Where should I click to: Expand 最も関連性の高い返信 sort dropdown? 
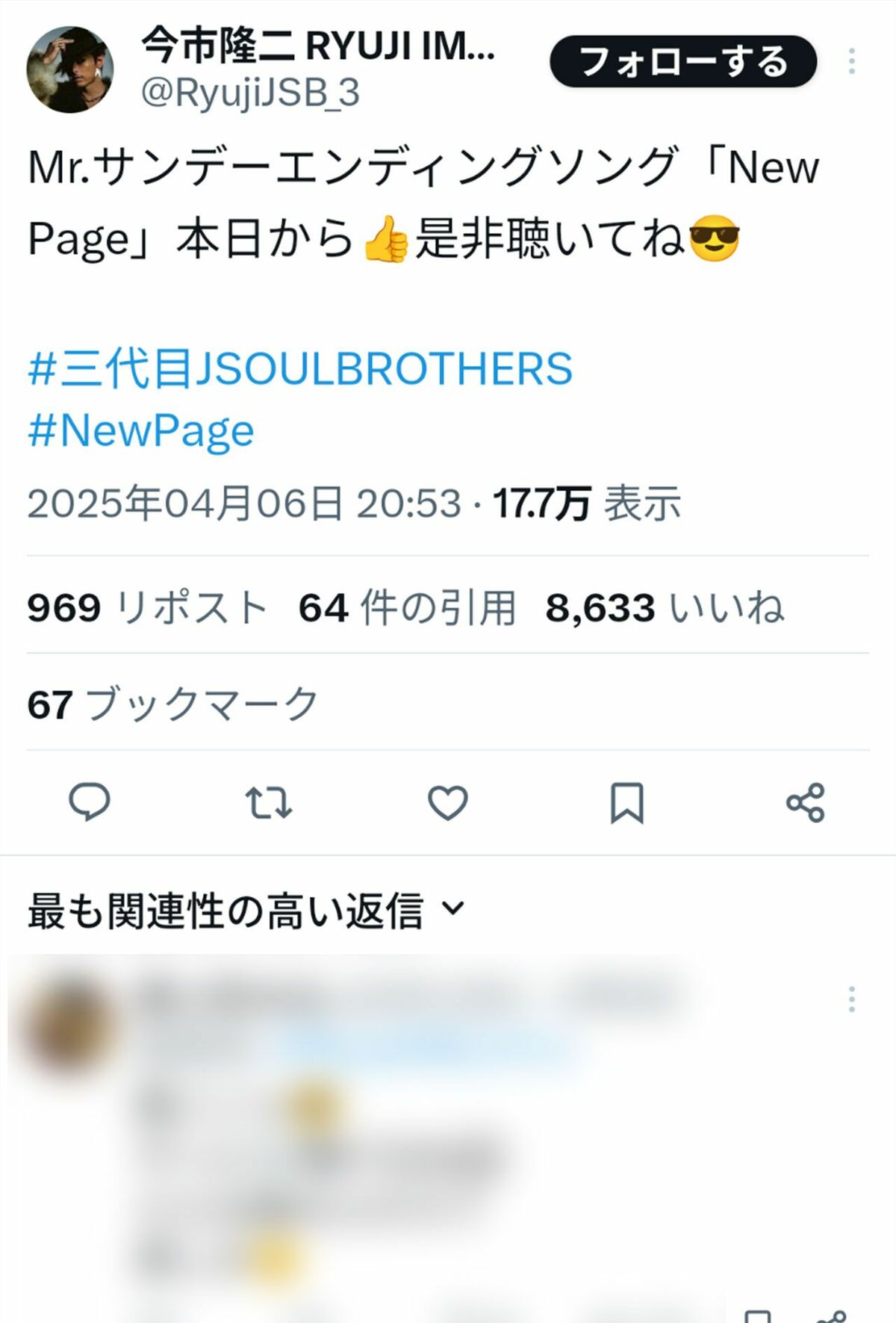246,911
